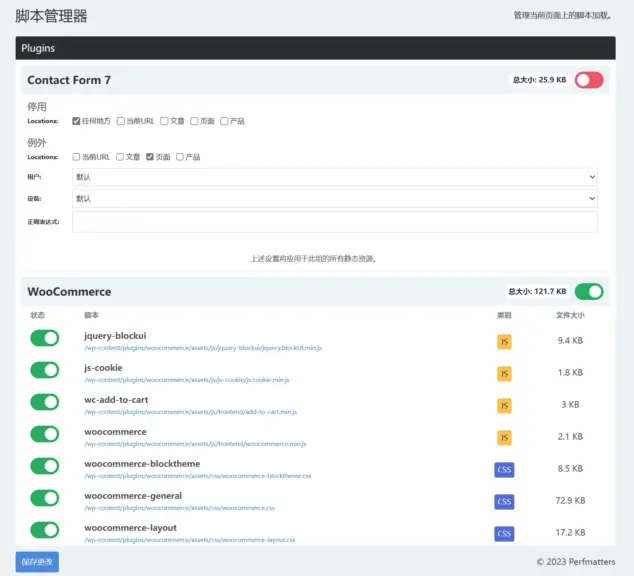
Task: Click the woocommerce-blocktheme script name
Action: pos(142,464)
